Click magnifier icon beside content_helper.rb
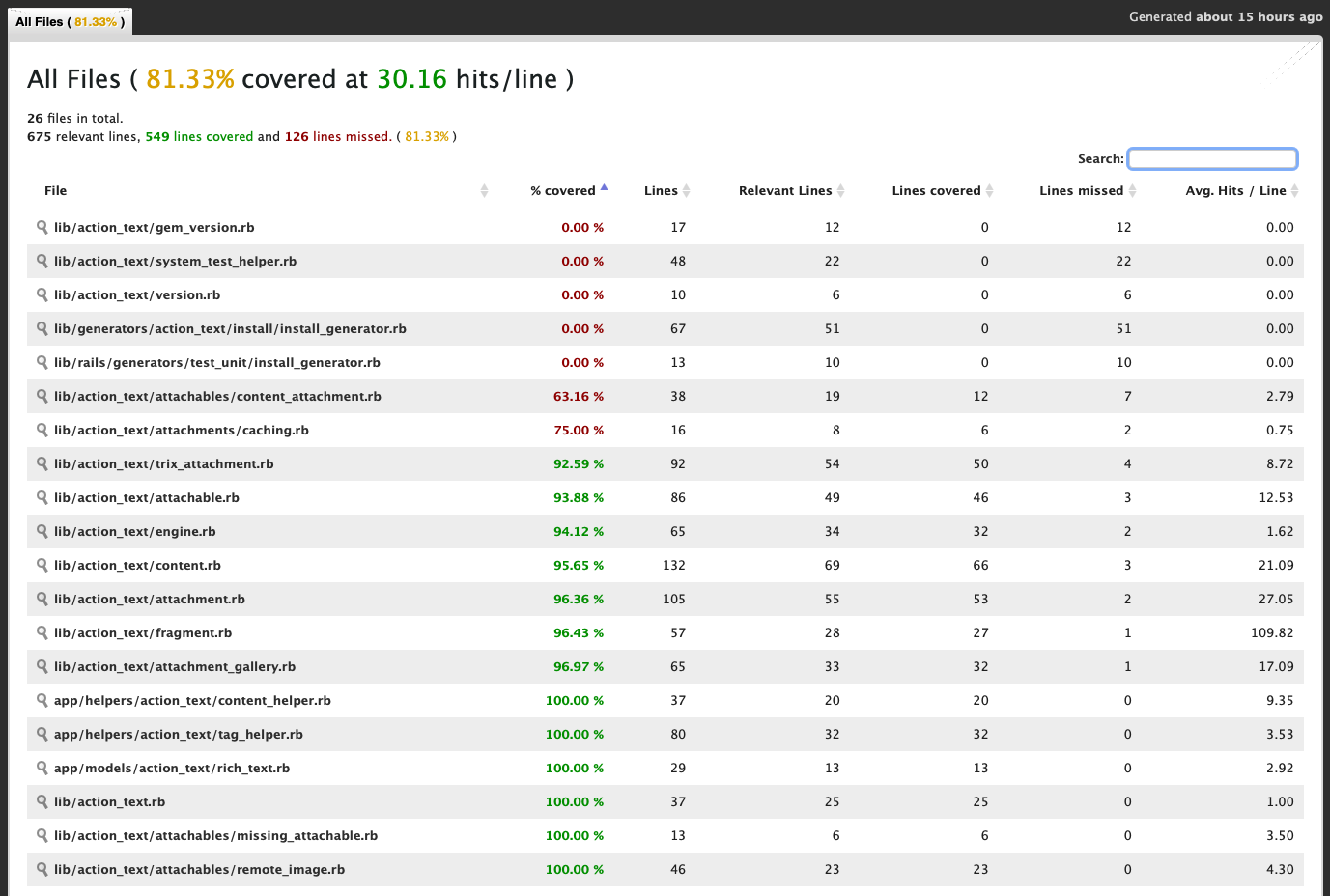This screenshot has width=1330, height=896. pos(42,700)
